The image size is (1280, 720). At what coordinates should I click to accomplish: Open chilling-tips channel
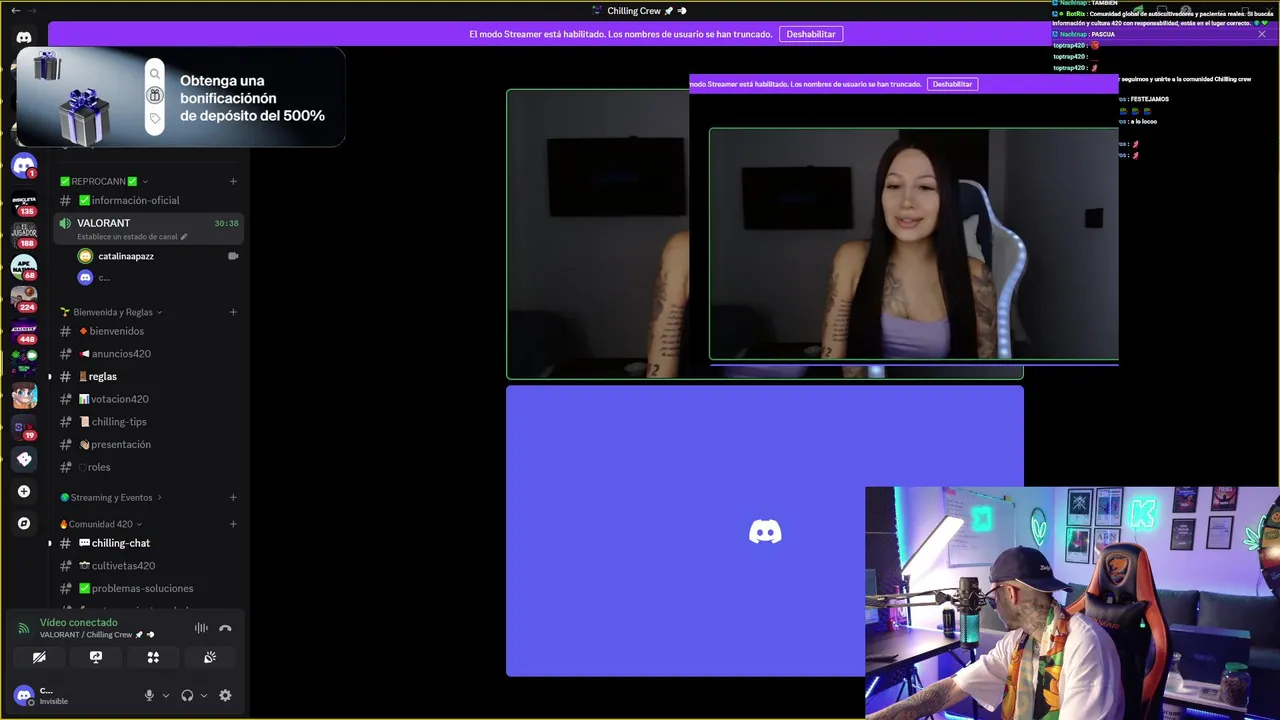148,422
